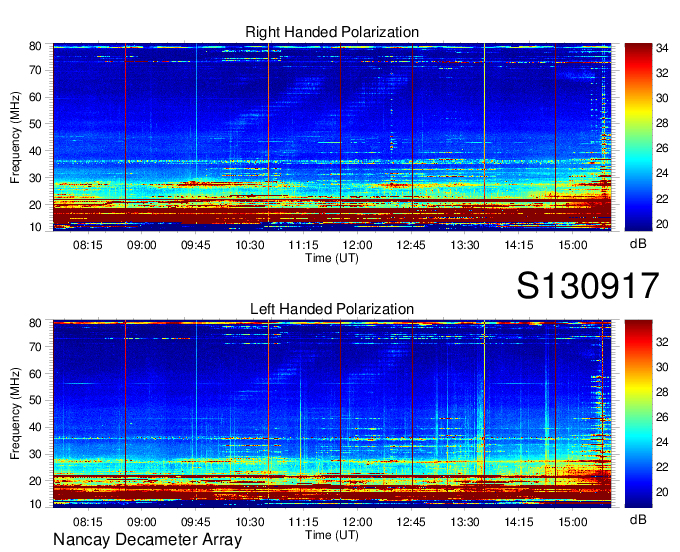Click 09:00 tick of Right Handed plot

[x=141, y=245]
